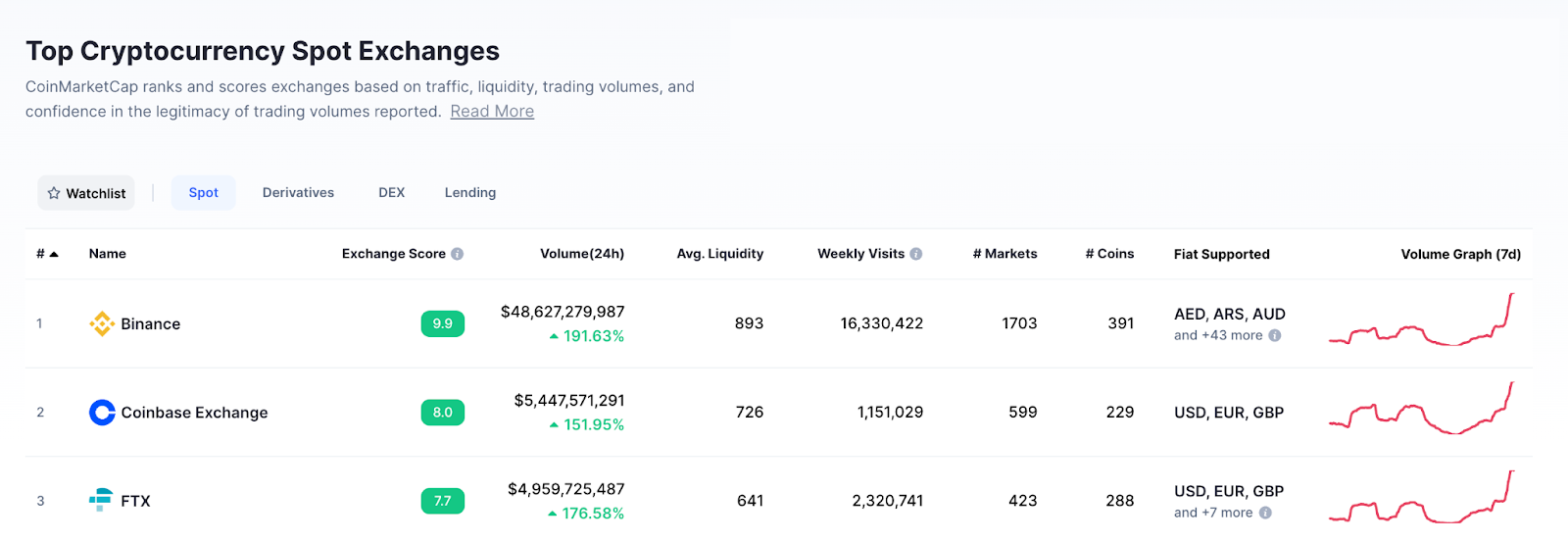Click the Coinbase Exchange logo icon
This screenshot has width=1568, height=541.
coord(102,413)
